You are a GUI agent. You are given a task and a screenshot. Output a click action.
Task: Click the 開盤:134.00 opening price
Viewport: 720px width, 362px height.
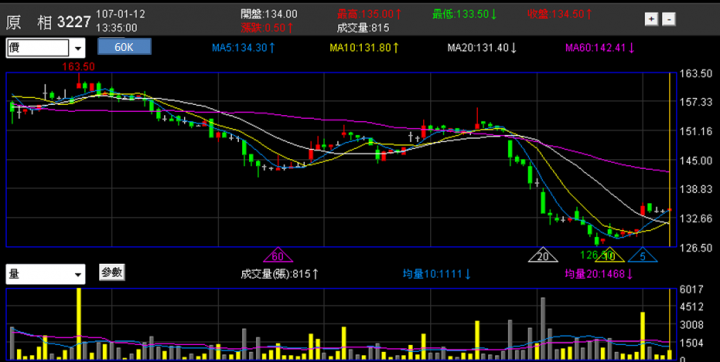(269, 14)
